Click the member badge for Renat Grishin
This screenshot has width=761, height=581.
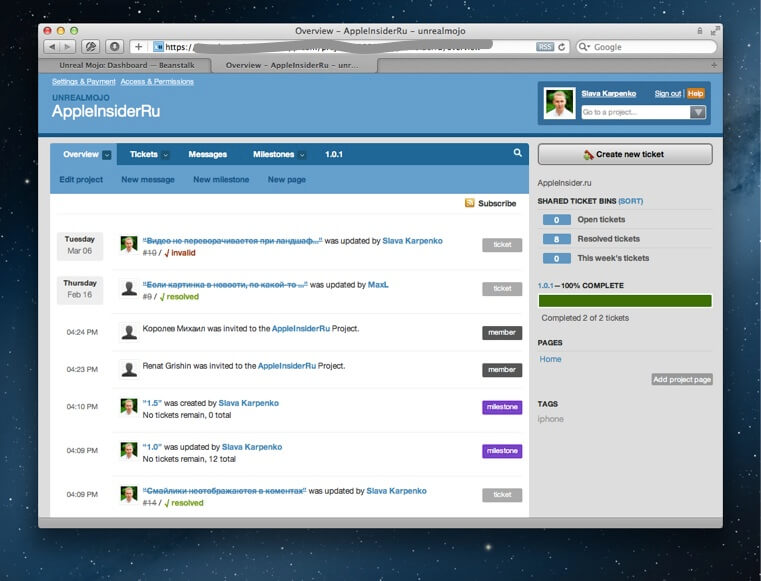tap(502, 370)
